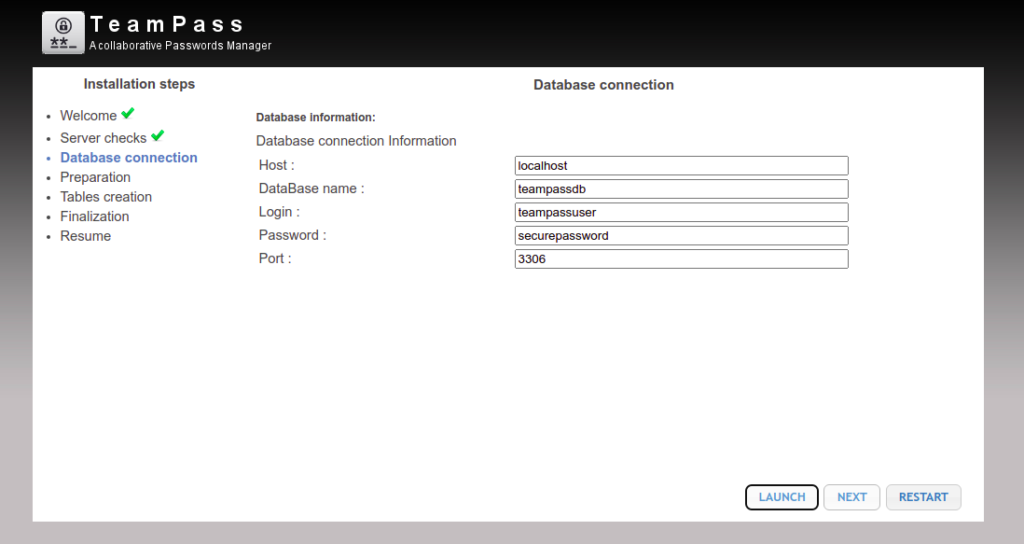Screen dimensions: 1024x544
Task: Go to the Tables creation step
Action: tap(106, 197)
